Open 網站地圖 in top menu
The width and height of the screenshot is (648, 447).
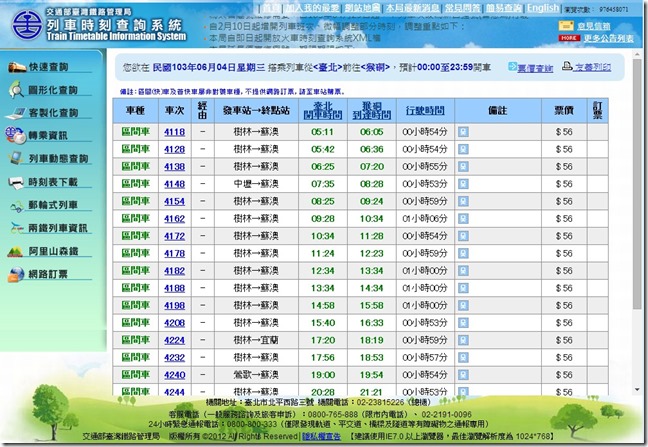tap(362, 8)
